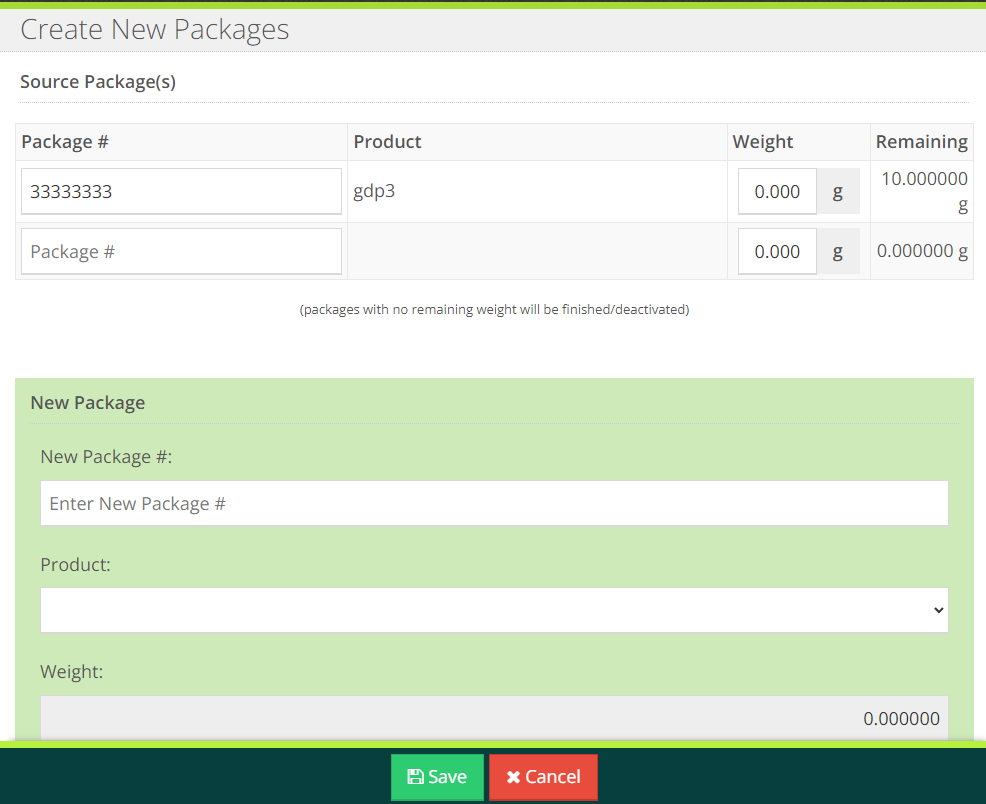This screenshot has height=804, width=986.
Task: Click weight field in the gdp3 row
Action: click(777, 191)
